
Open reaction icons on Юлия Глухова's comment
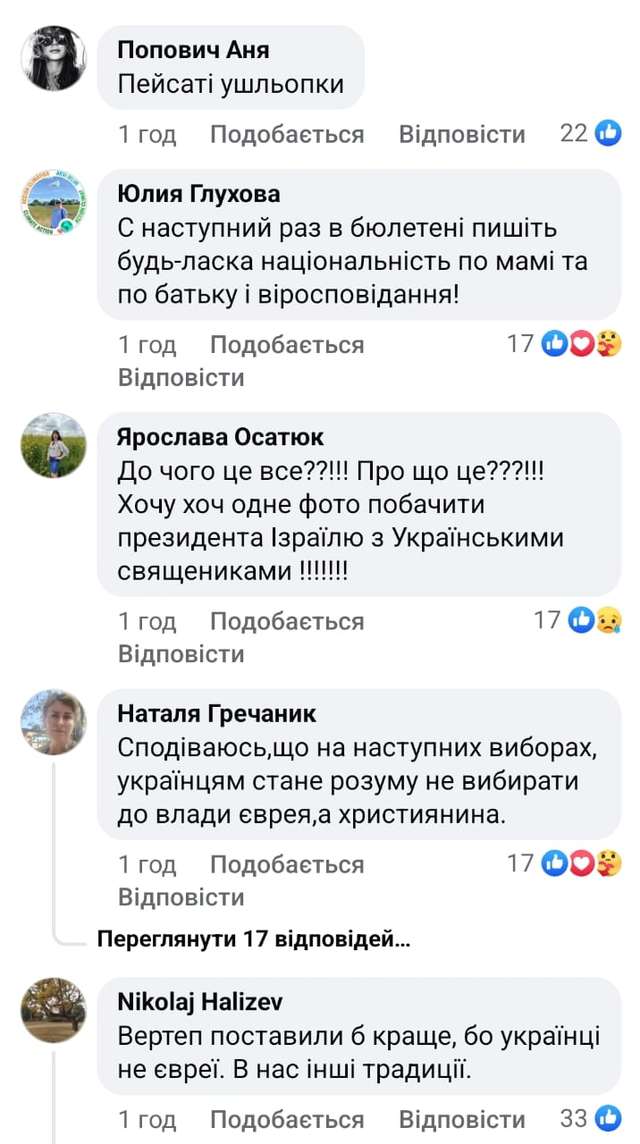[581, 344]
